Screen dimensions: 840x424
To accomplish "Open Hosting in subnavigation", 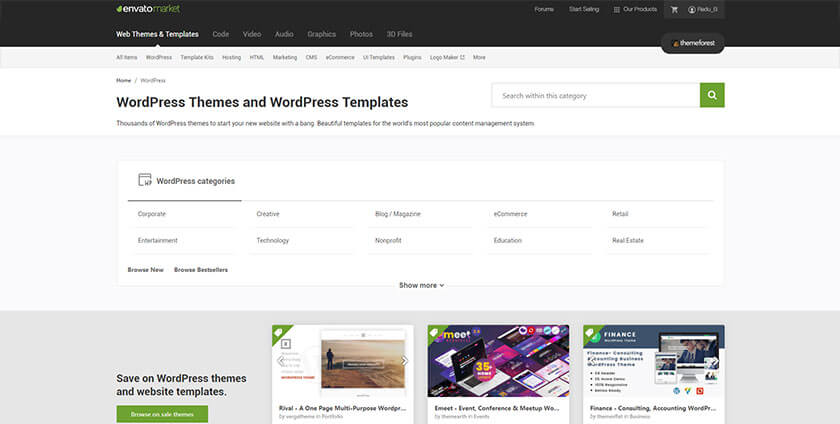I will (x=231, y=57).
